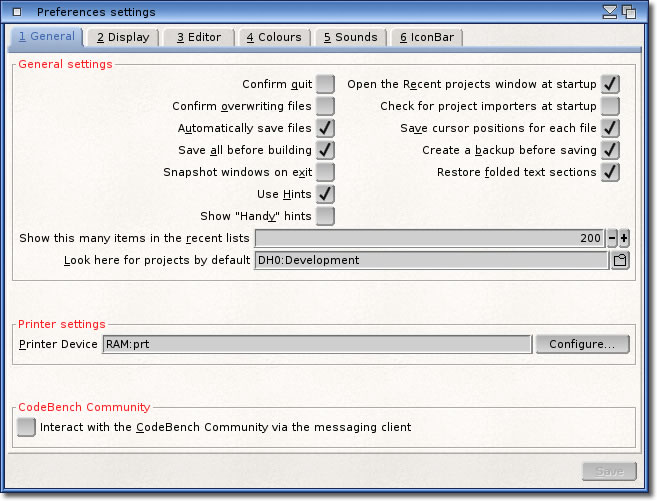Enable the Confirm quit checkbox
Screen dimensions: 657x501
click(x=325, y=84)
